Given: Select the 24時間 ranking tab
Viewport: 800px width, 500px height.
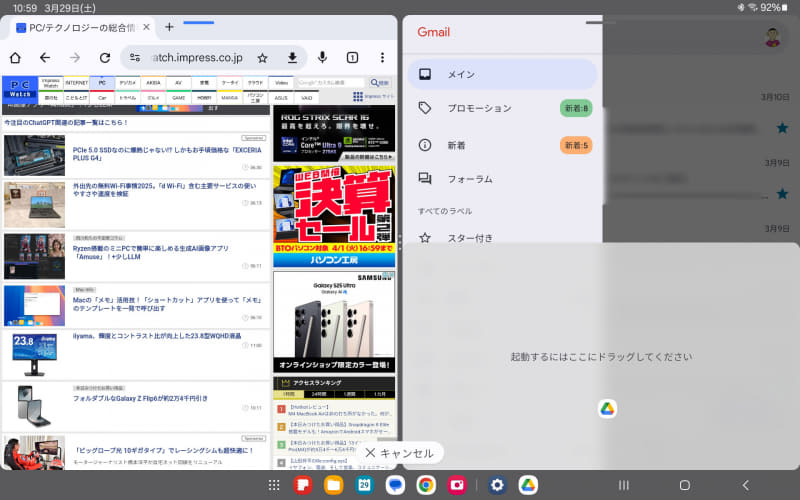Looking at the screenshot, I should (319, 394).
